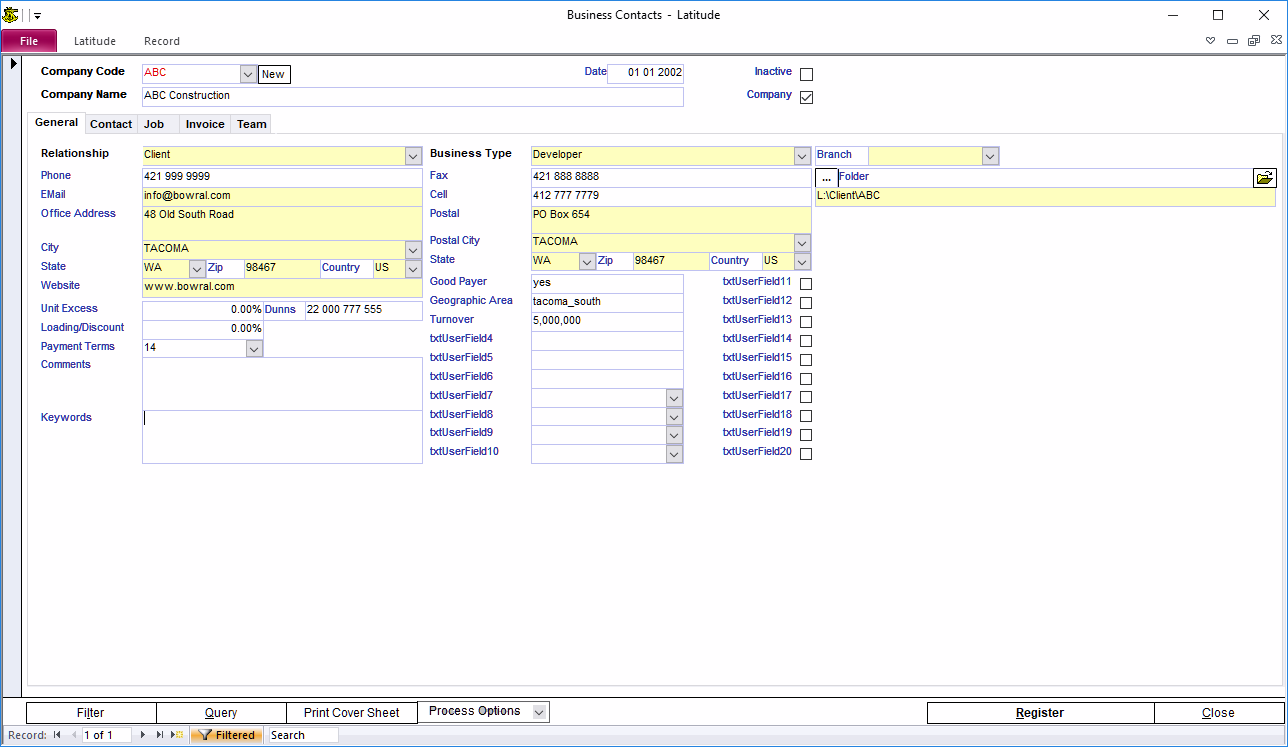Open the Business Type dropdown list
This screenshot has width=1288, height=747.
coord(801,156)
